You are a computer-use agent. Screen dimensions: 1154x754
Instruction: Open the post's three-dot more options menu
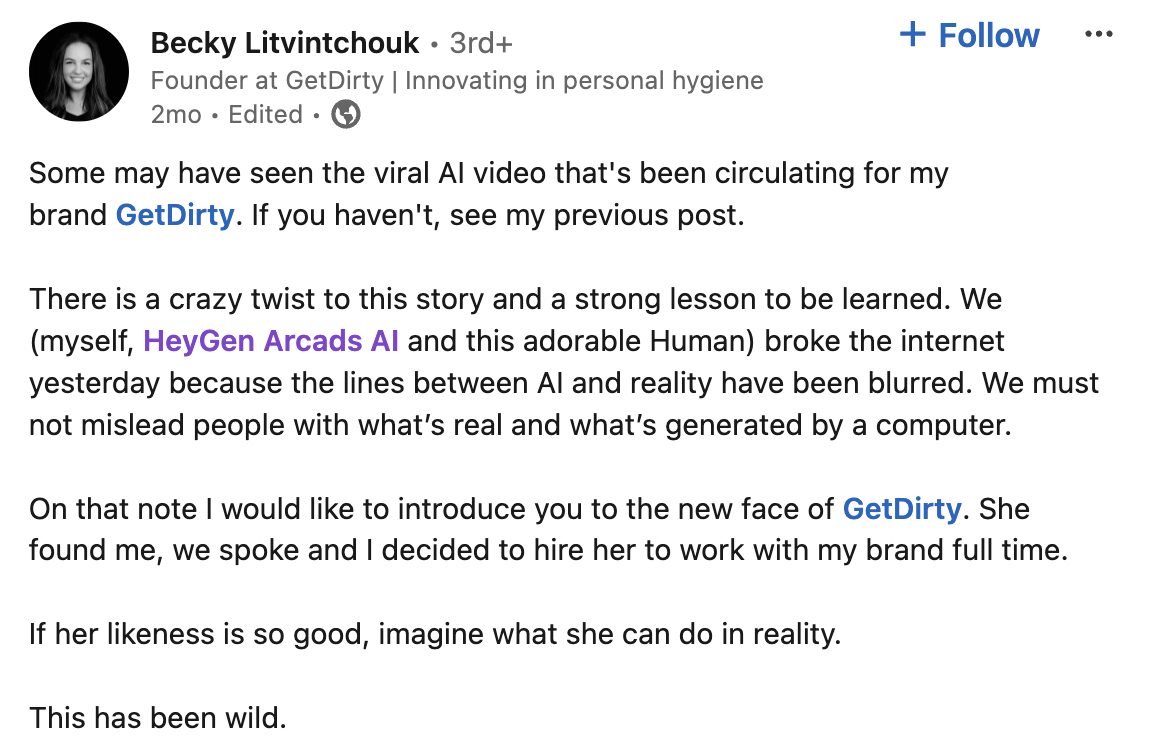[x=1098, y=35]
